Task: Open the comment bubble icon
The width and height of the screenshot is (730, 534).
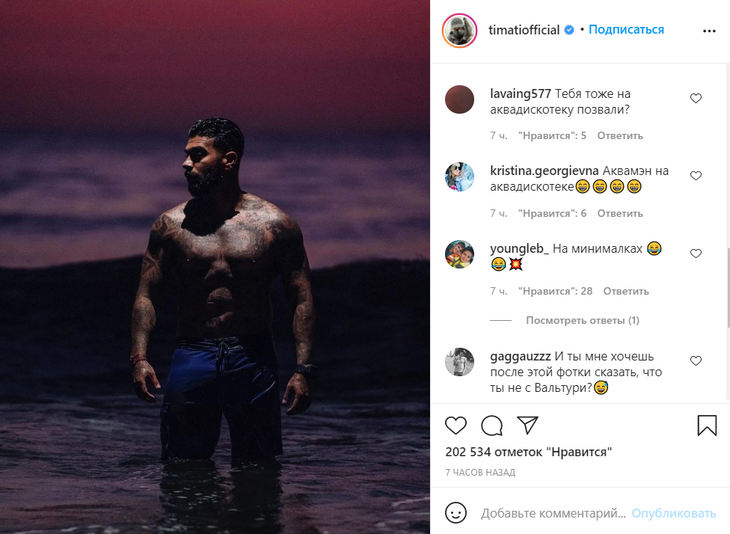Action: (491, 426)
